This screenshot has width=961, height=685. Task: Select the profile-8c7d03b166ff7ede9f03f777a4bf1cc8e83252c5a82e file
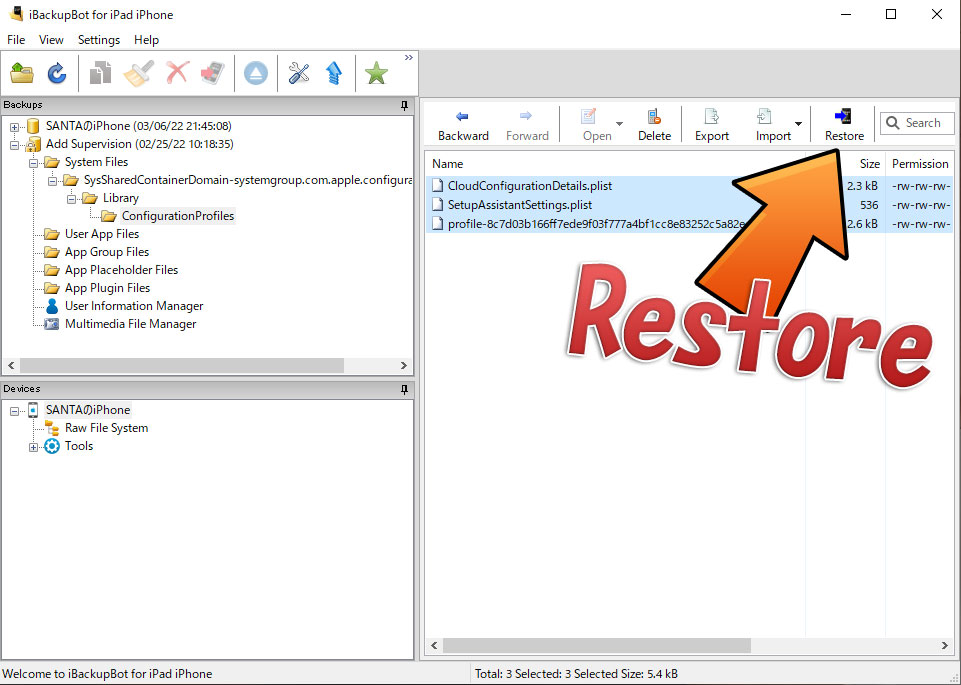pos(596,224)
